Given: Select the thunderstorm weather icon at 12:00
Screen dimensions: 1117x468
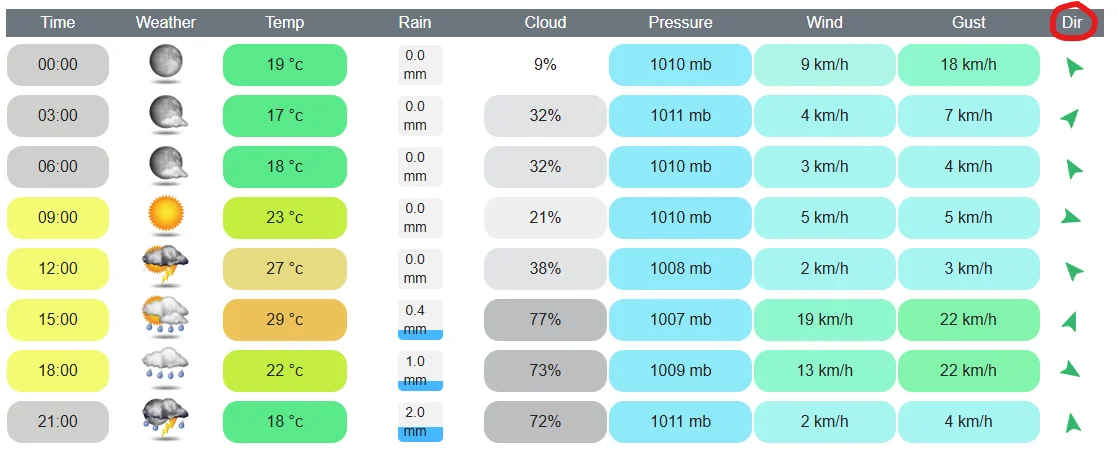Looking at the screenshot, I should pos(165,267).
